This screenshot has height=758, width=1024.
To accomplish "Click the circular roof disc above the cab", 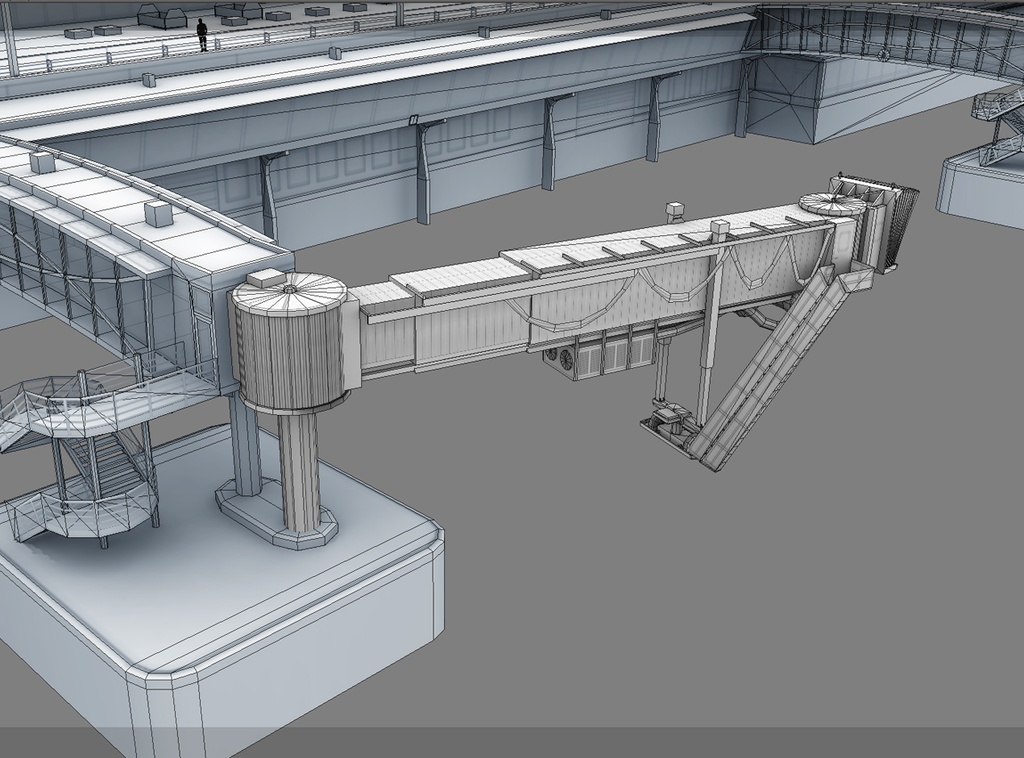I will click(x=832, y=203).
